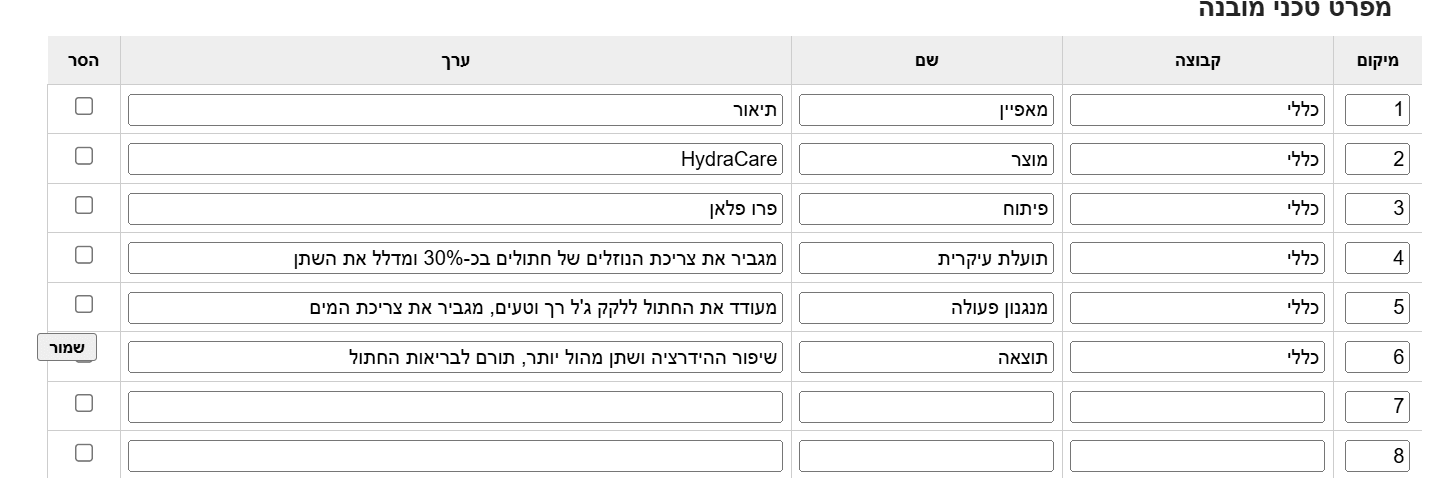Click the name field מנגנון פעולה

pyautogui.click(x=927, y=307)
